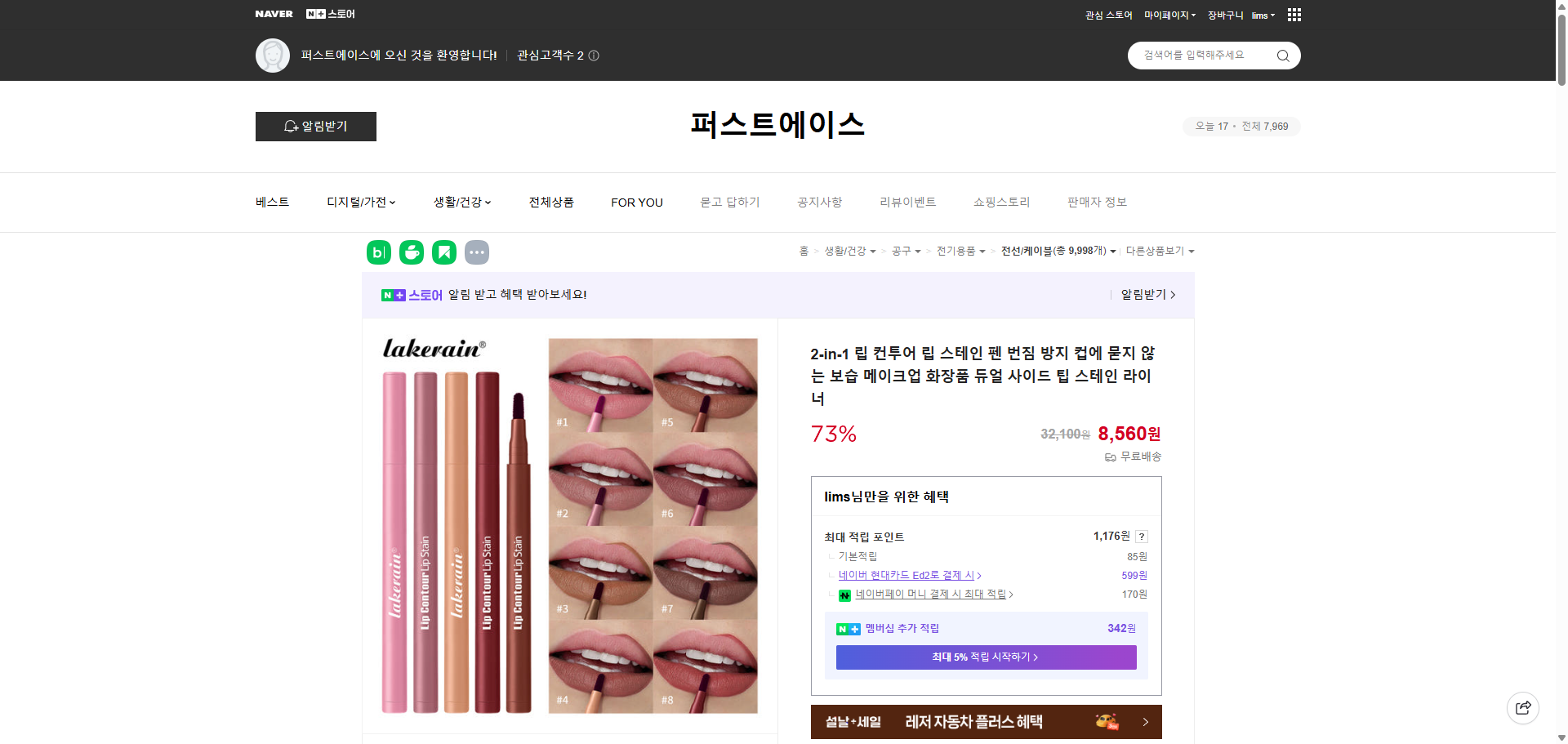Share product using Naver Cafe icon
The width and height of the screenshot is (1568, 744).
click(x=411, y=252)
